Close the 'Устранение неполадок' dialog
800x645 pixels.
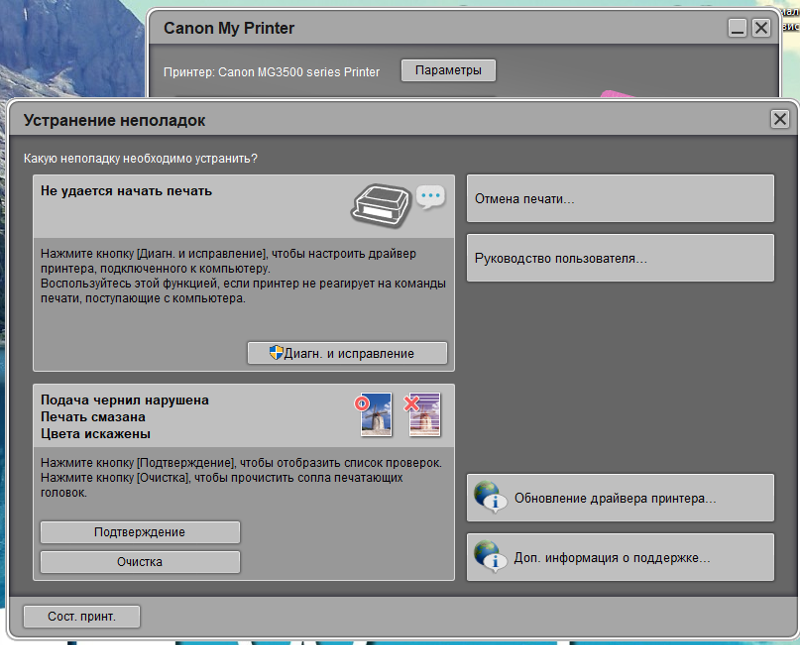780,119
